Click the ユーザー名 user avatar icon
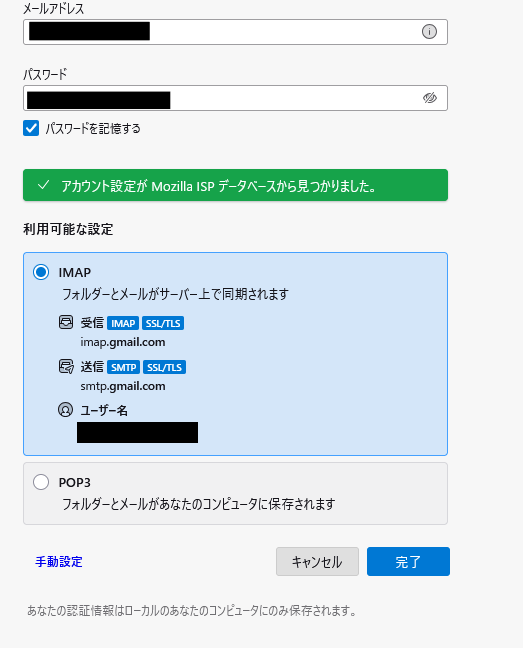This screenshot has width=523, height=649. [65, 410]
